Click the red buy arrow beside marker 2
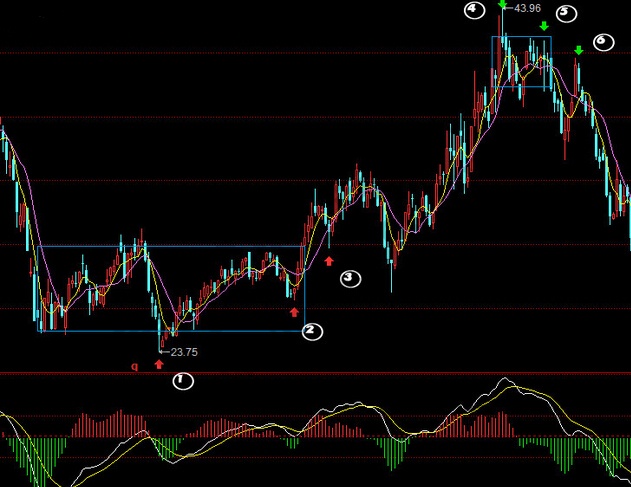Viewport: 631px width, 487px height. click(x=294, y=312)
